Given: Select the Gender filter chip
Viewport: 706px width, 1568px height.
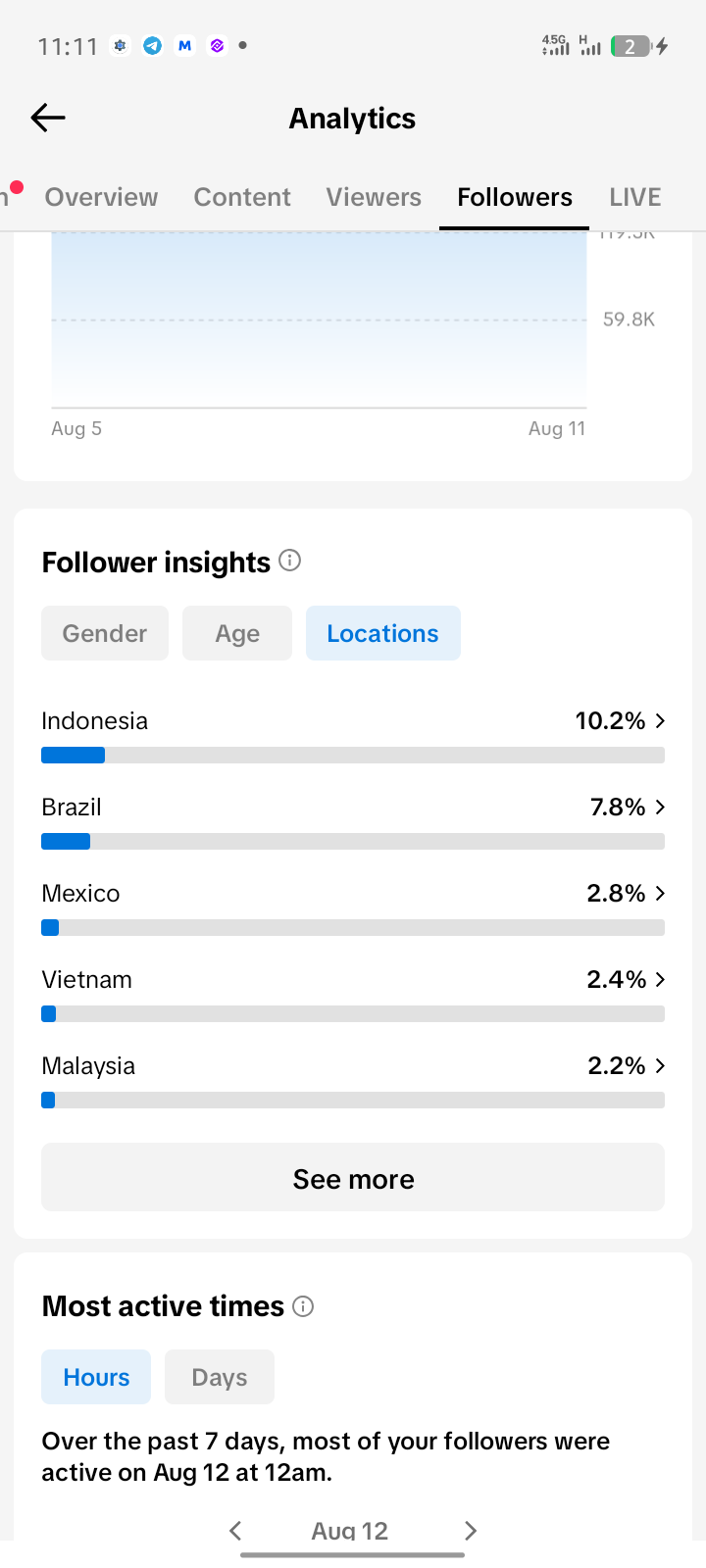Looking at the screenshot, I should click(x=105, y=633).
